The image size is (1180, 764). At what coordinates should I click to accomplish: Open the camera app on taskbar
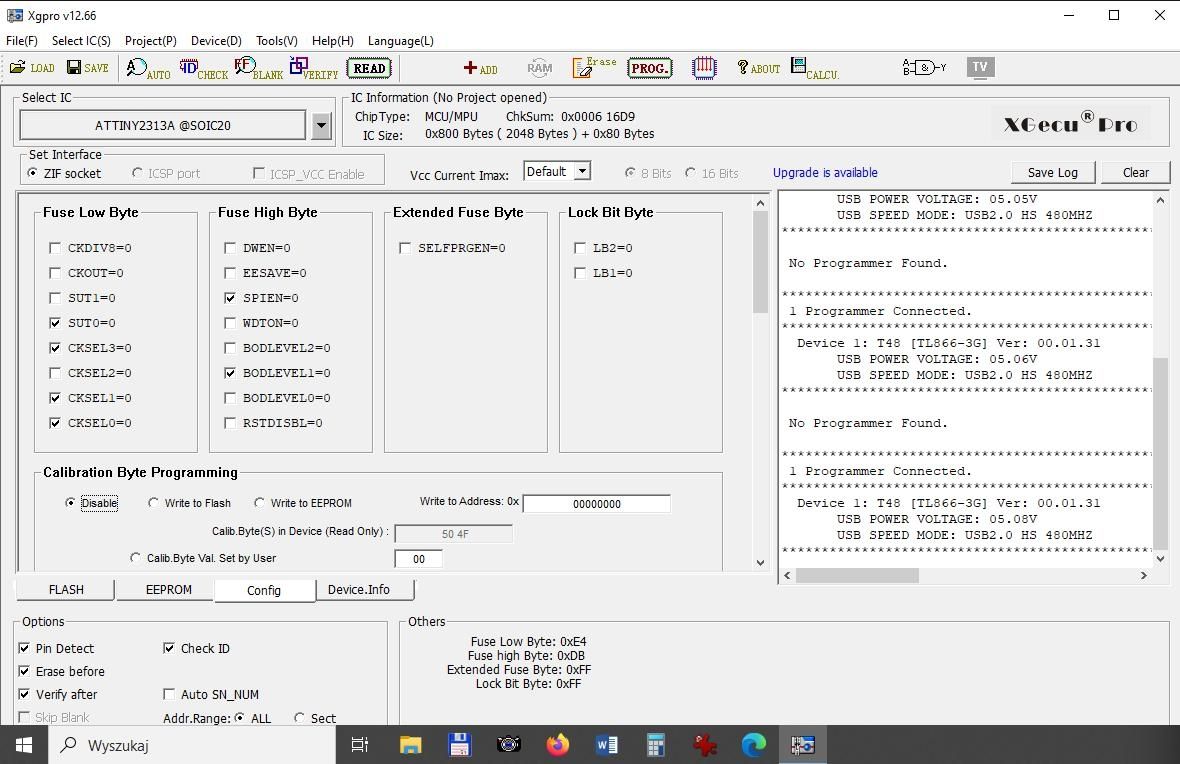tap(509, 745)
